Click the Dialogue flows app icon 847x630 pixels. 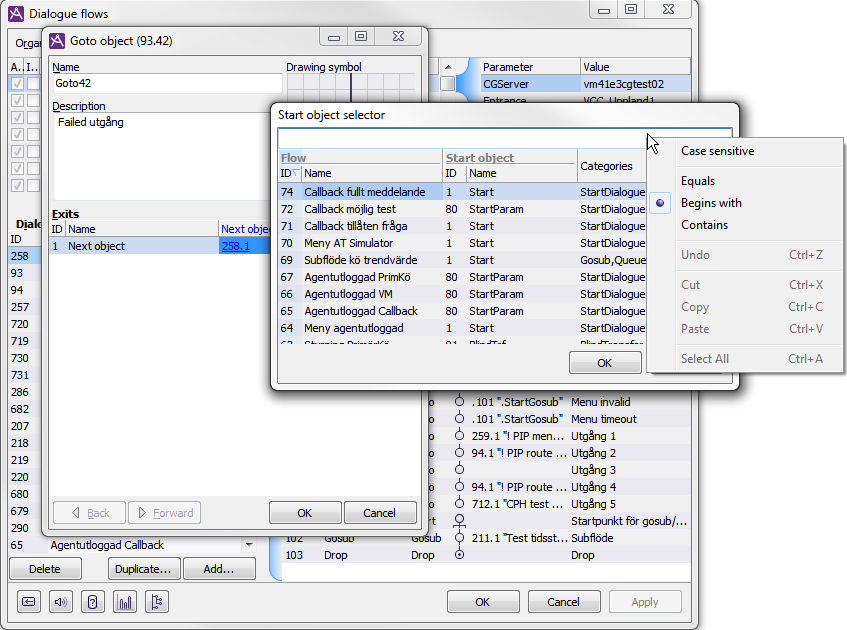point(16,13)
